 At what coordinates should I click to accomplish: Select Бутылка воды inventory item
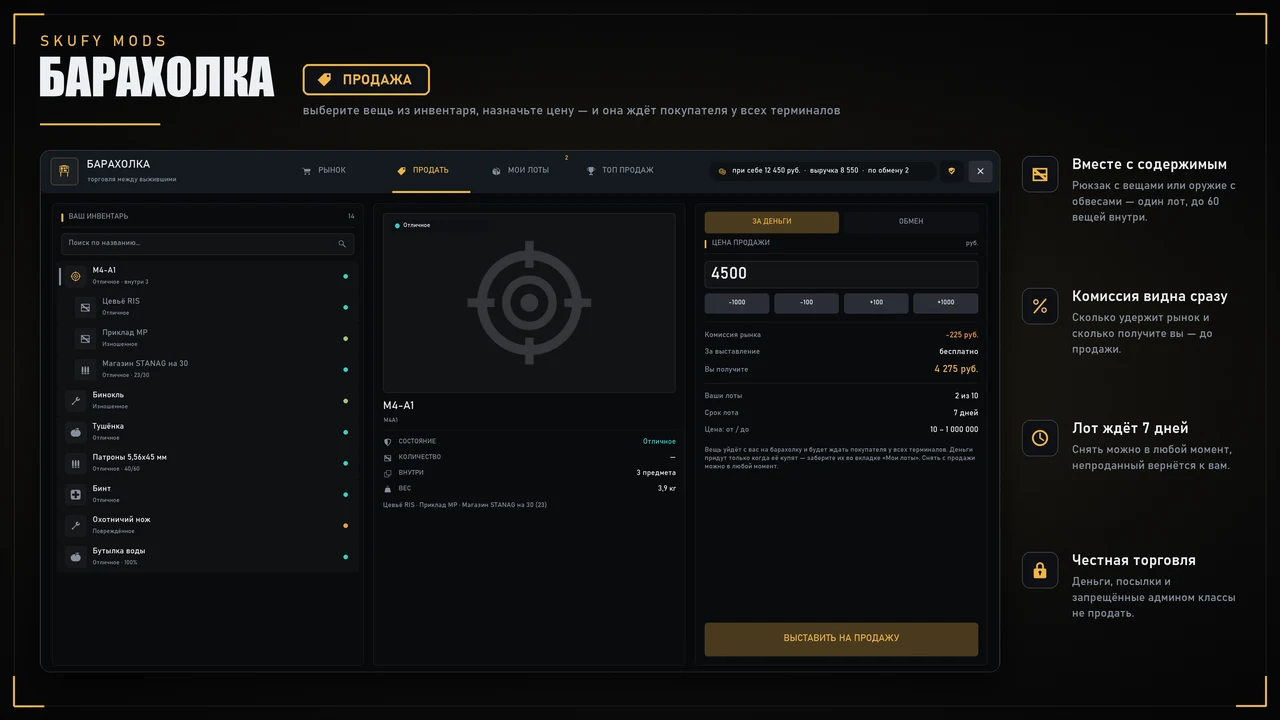click(x=208, y=557)
